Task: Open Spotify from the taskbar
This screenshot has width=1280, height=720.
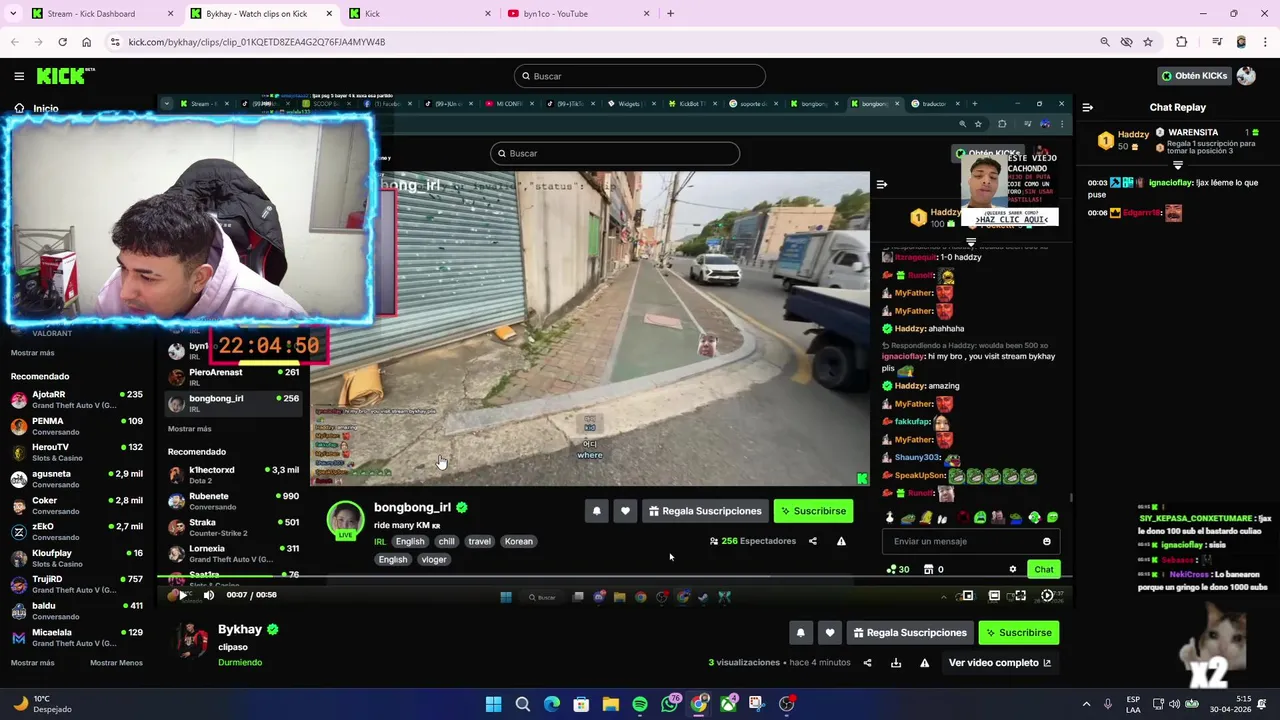Action: point(640,704)
